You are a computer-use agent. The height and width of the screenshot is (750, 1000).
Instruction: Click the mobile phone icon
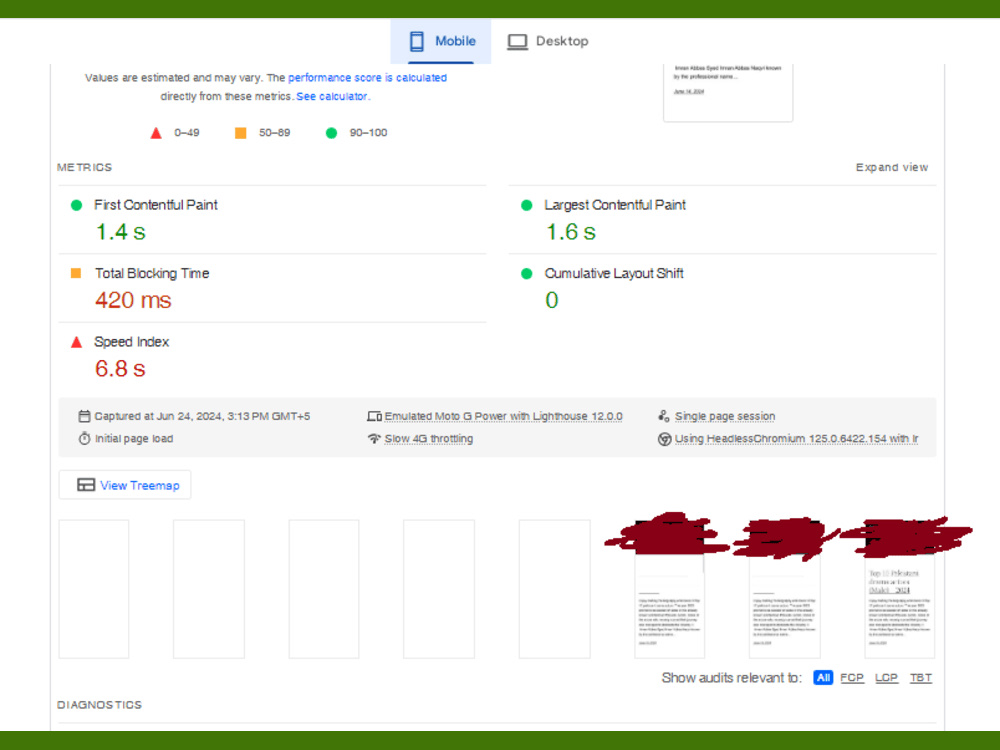click(x=416, y=41)
